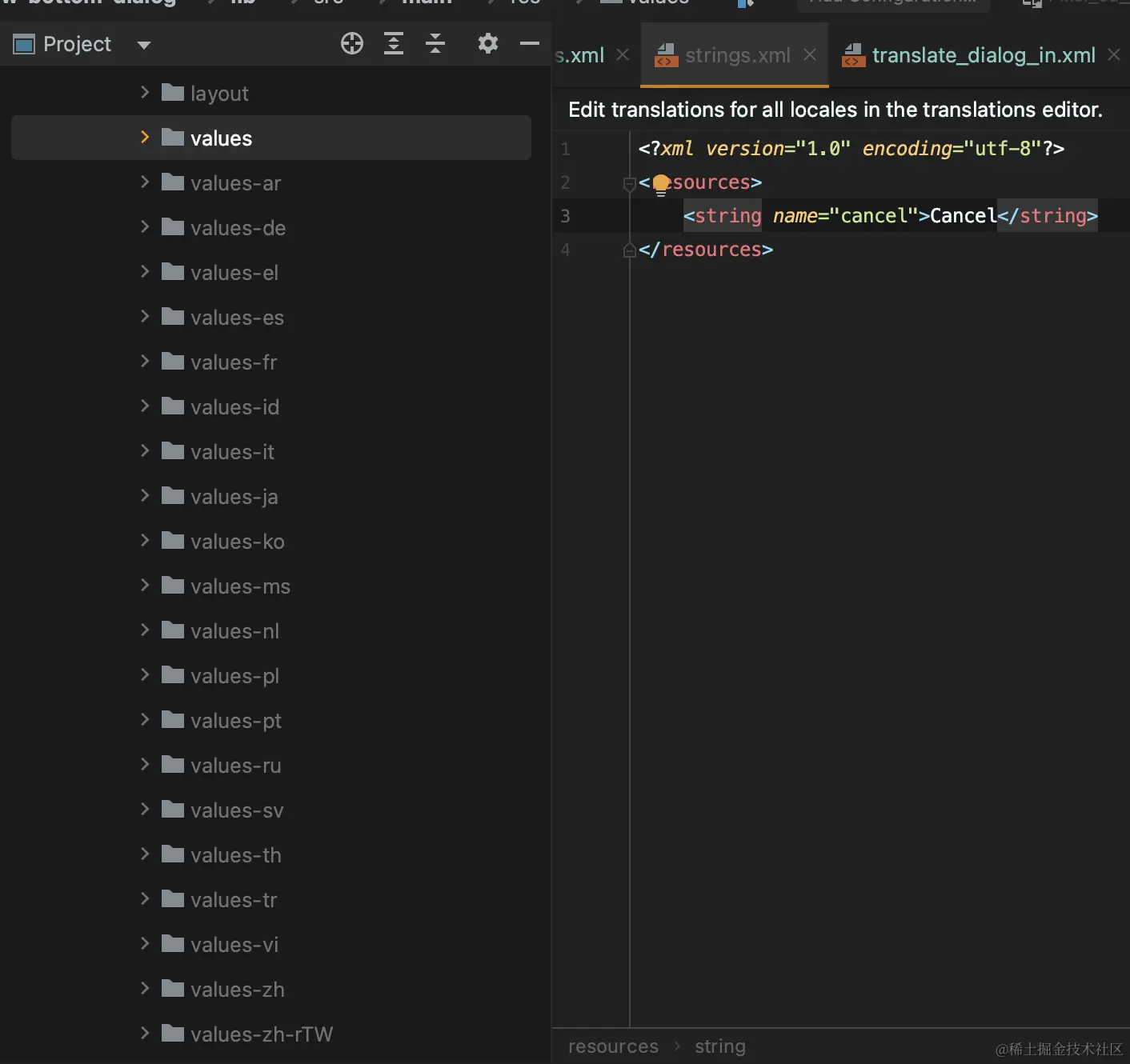The width and height of the screenshot is (1130, 1064).
Task: Hide the Project panel with minus icon
Action: click(x=530, y=43)
